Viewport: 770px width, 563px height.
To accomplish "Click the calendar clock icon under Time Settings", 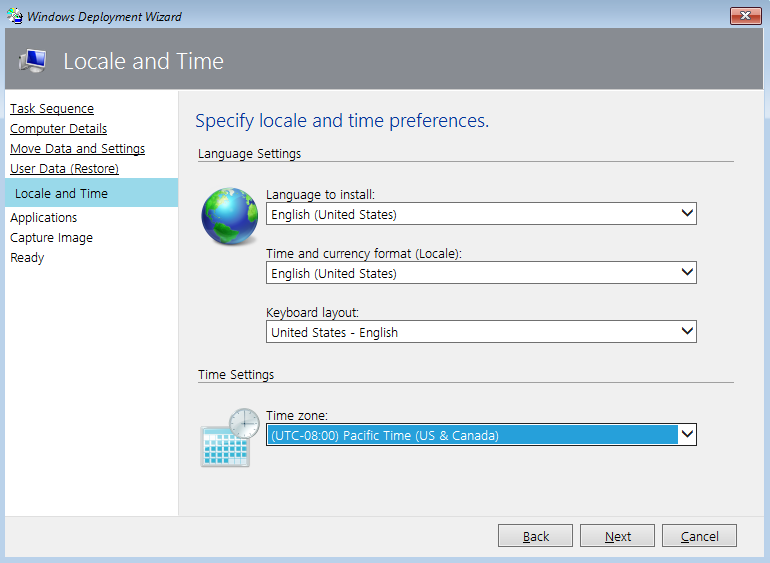I will pos(229,437).
